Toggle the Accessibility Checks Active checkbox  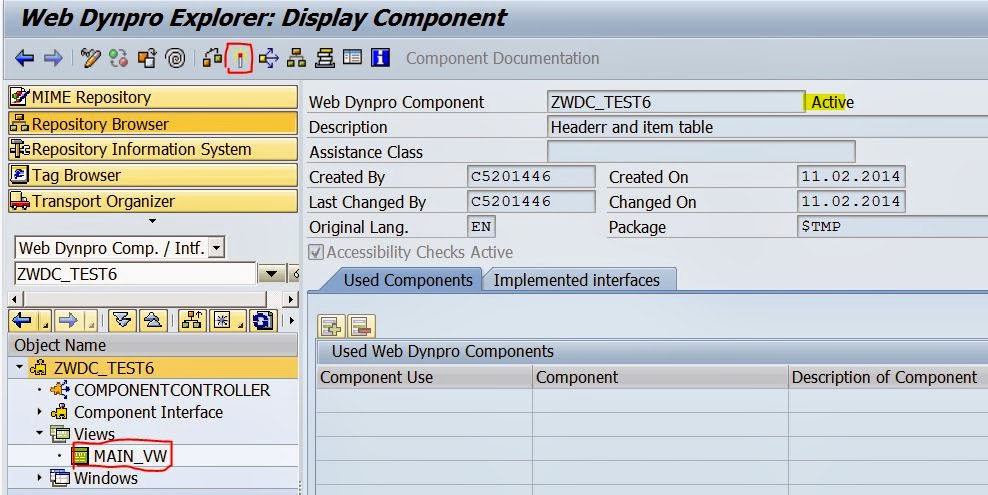(316, 253)
